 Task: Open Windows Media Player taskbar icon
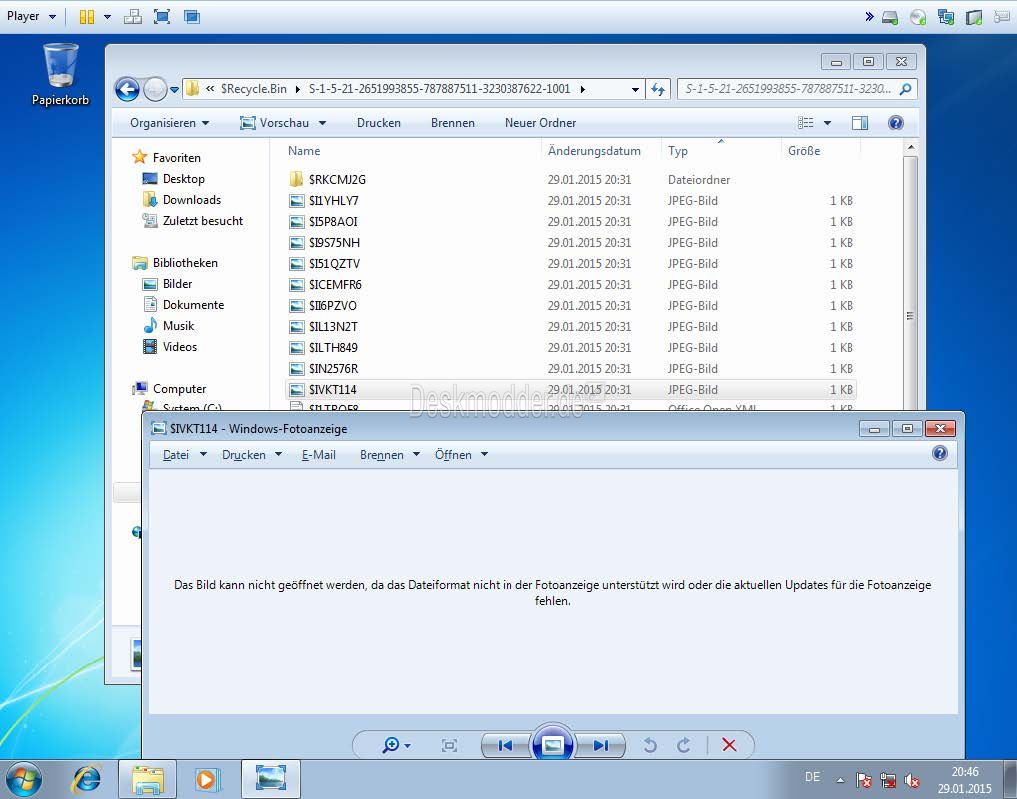click(x=208, y=779)
